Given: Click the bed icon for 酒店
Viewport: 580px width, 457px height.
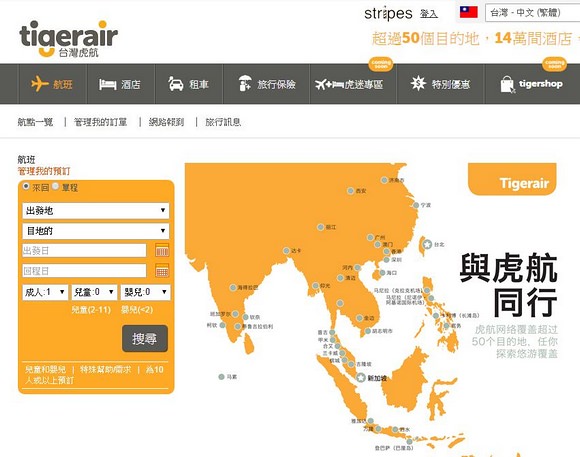Looking at the screenshot, I should tap(108, 84).
